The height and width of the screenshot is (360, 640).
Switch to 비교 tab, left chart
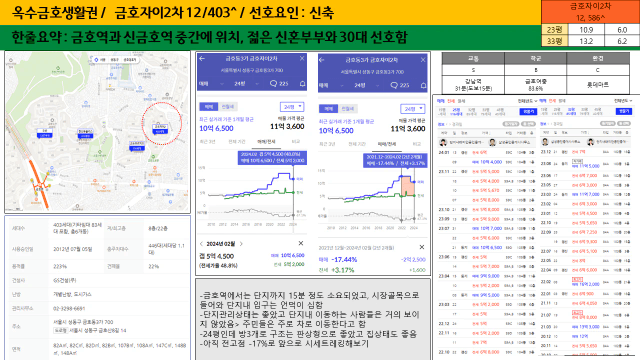[296, 141]
